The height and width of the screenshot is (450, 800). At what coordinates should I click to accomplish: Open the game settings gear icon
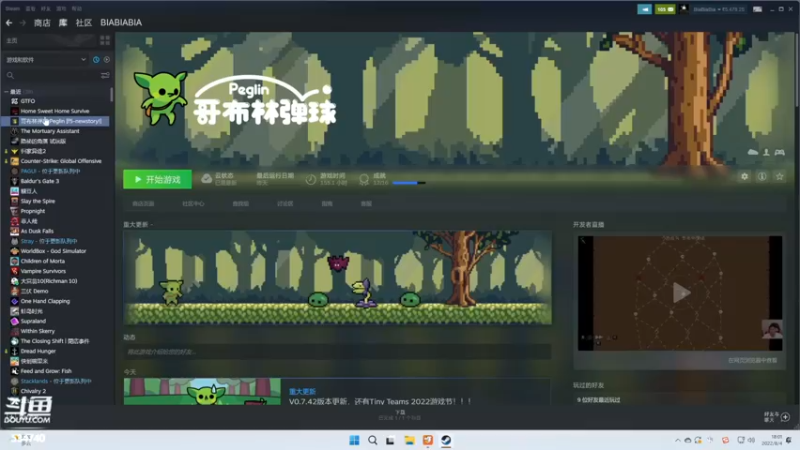(744, 177)
